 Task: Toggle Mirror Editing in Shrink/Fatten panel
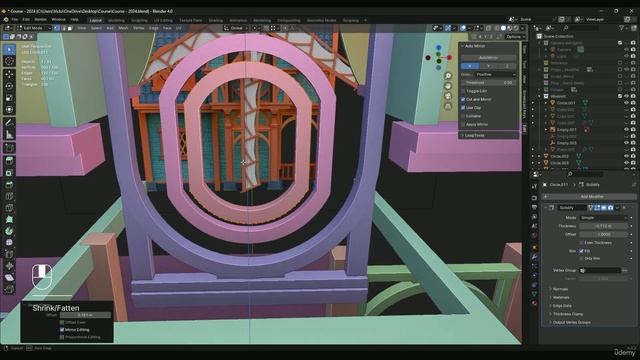62,330
